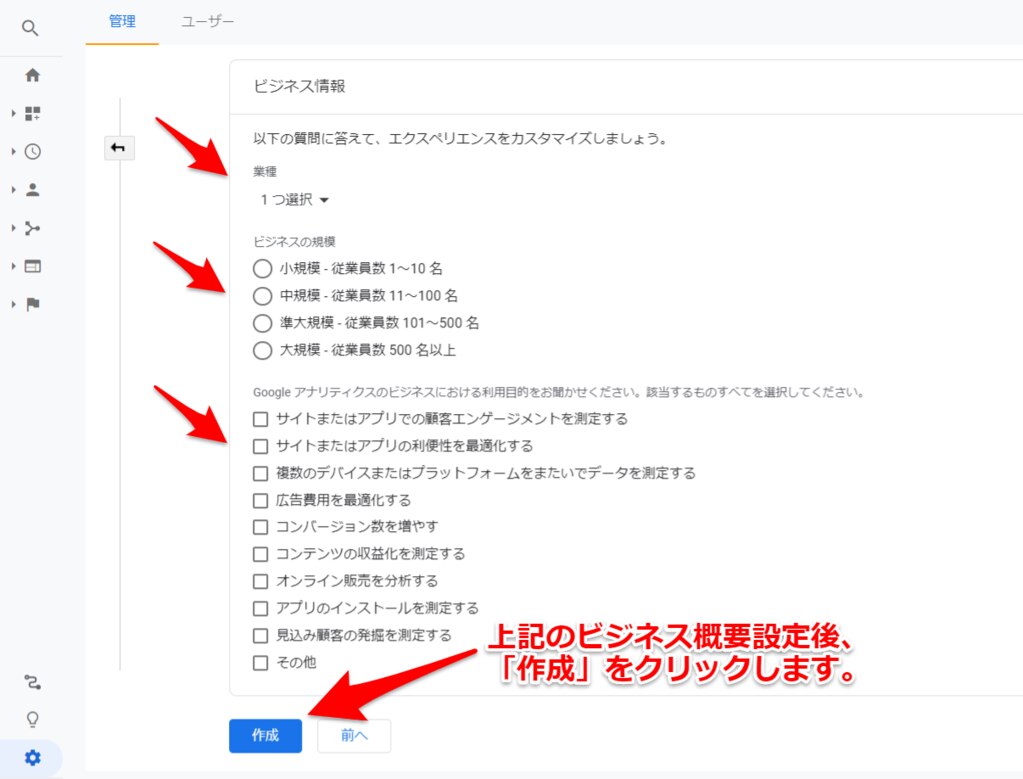Switch to the ユーザー tab
This screenshot has width=1023, height=779.
[x=208, y=21]
